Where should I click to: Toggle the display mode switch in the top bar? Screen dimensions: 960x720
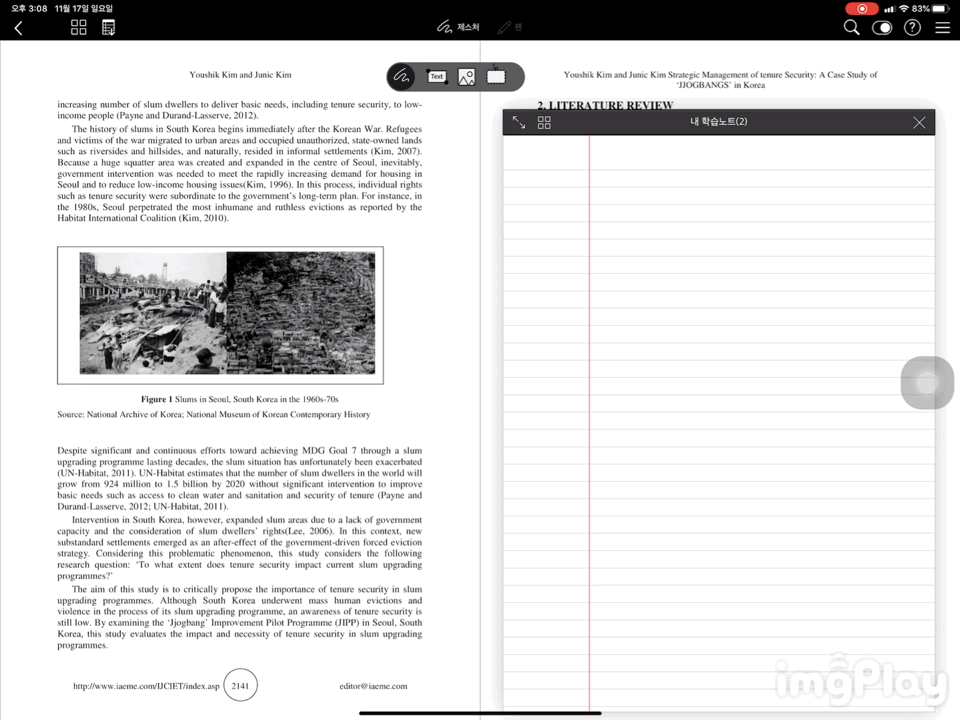[x=882, y=28]
